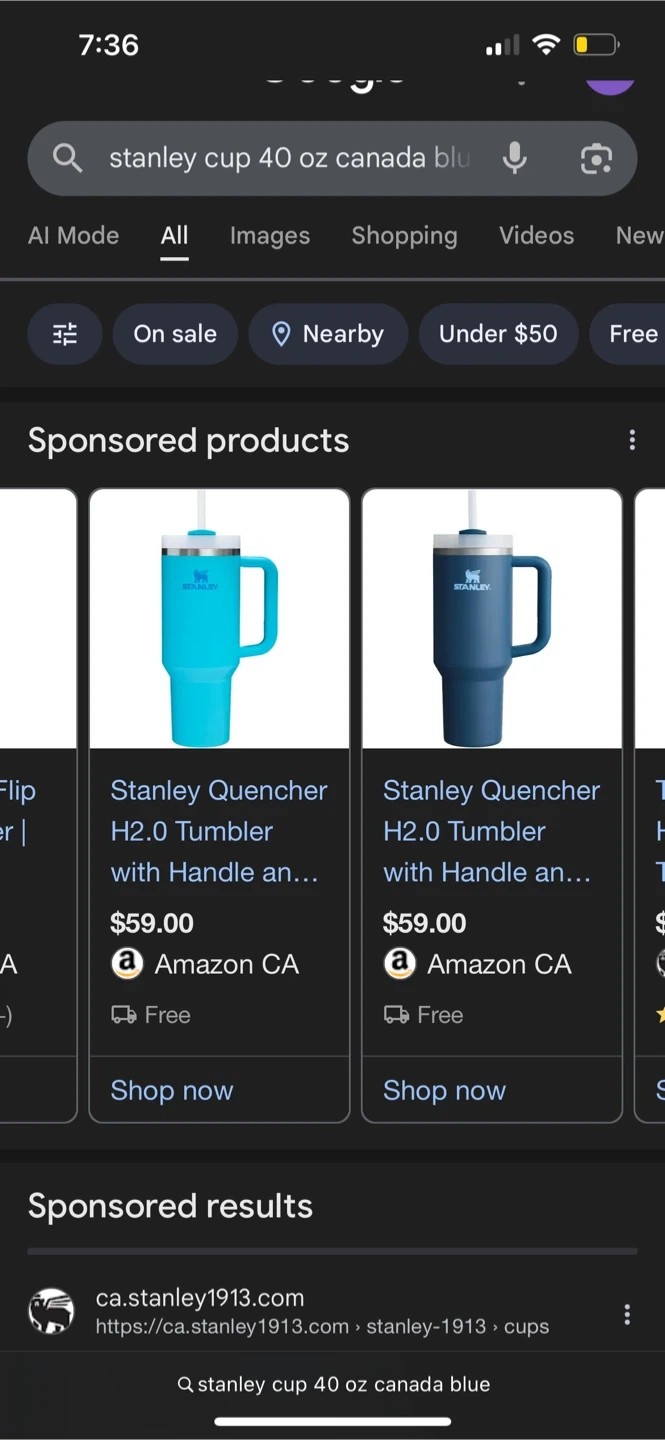Image resolution: width=665 pixels, height=1440 pixels.
Task: Select the AI Mode tab
Action: (x=73, y=236)
